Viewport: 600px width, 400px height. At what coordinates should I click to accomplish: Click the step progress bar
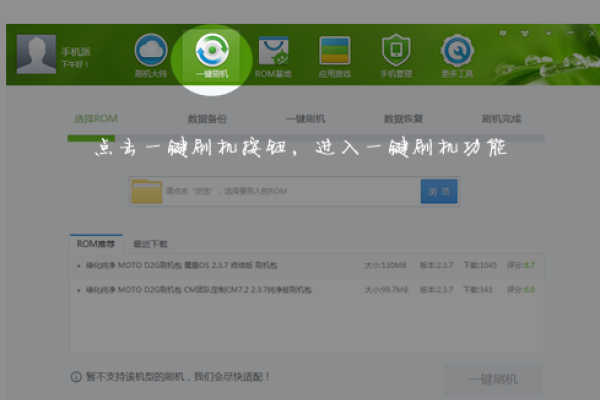click(306, 138)
